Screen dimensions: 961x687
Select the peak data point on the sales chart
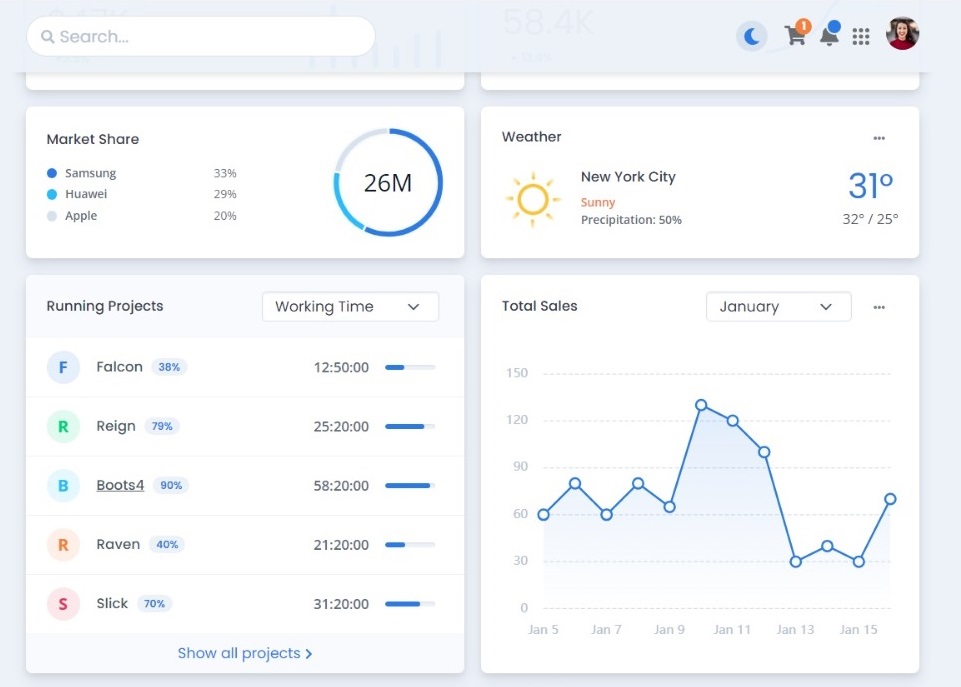[701, 405]
